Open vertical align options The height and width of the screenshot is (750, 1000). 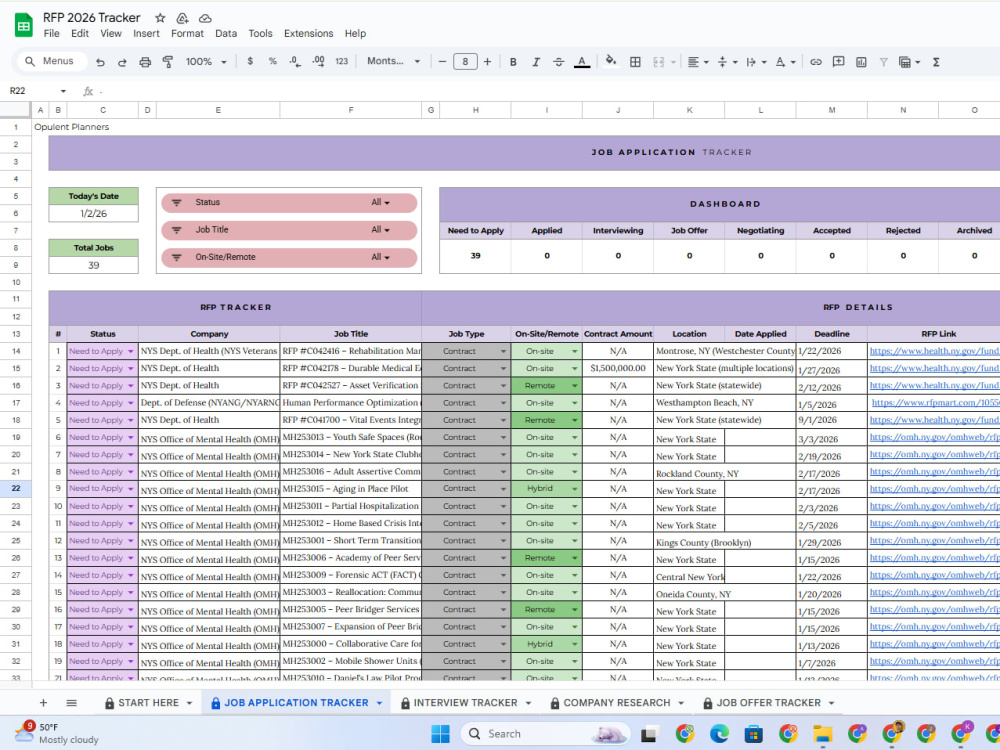tap(727, 62)
